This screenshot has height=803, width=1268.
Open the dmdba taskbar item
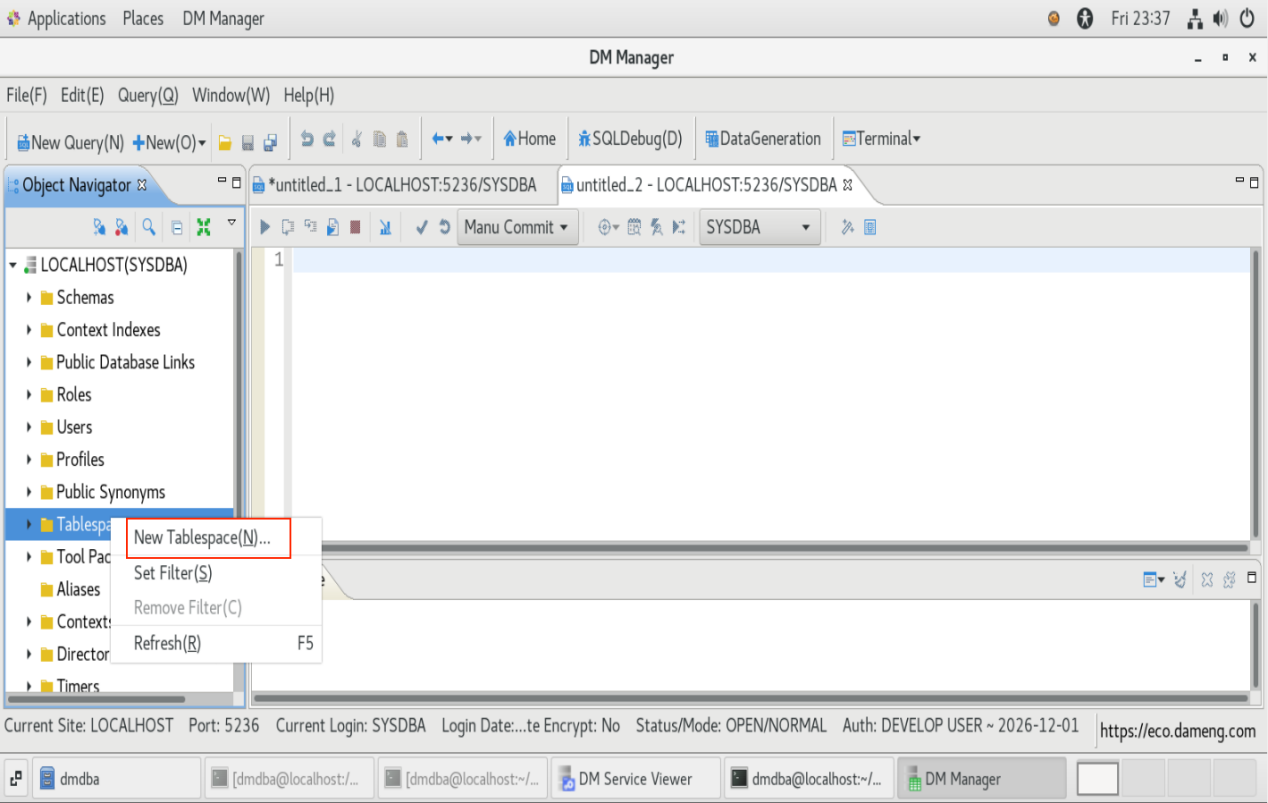point(115,778)
